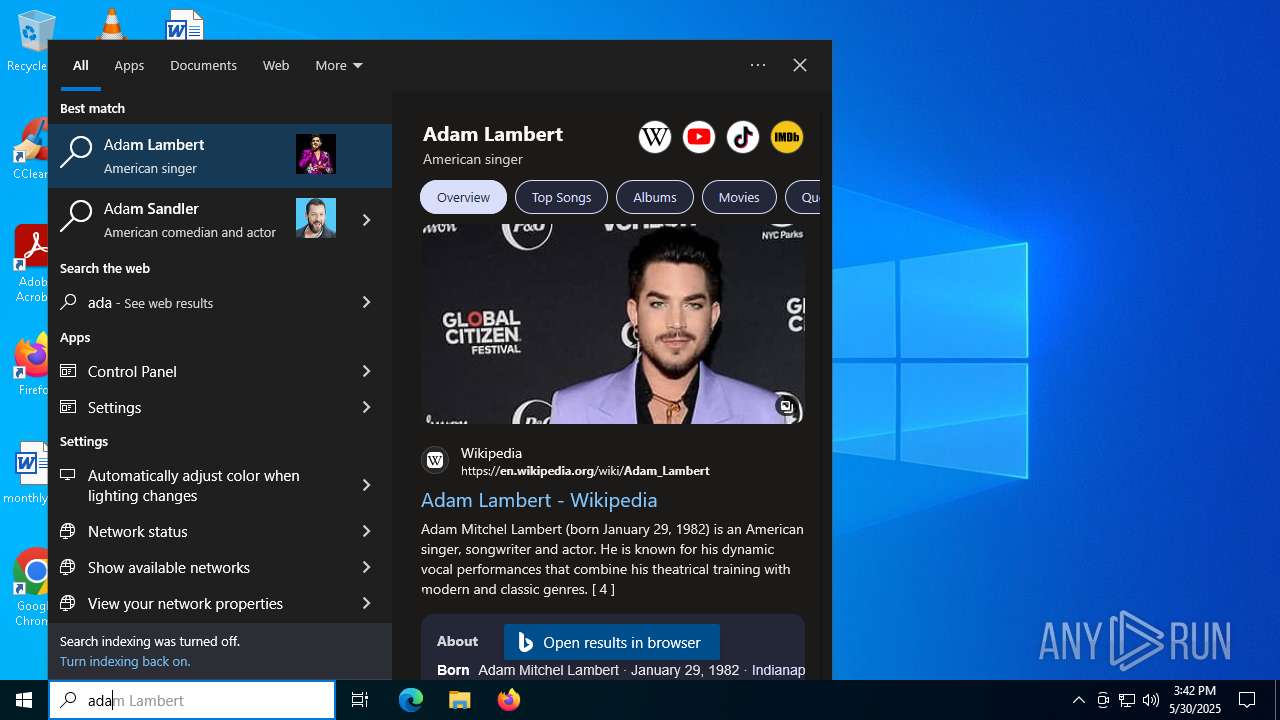1280x720 pixels.
Task: Expand the Control Panel result arrow
Action: tap(366, 371)
